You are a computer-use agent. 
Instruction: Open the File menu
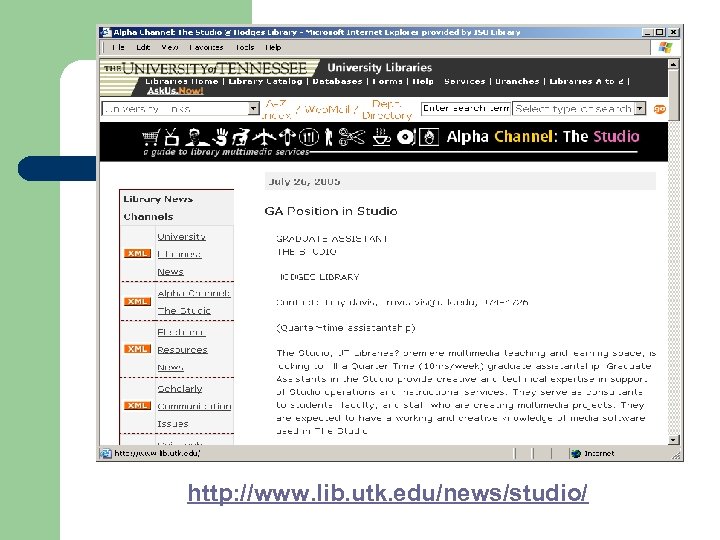pyautogui.click(x=118, y=47)
